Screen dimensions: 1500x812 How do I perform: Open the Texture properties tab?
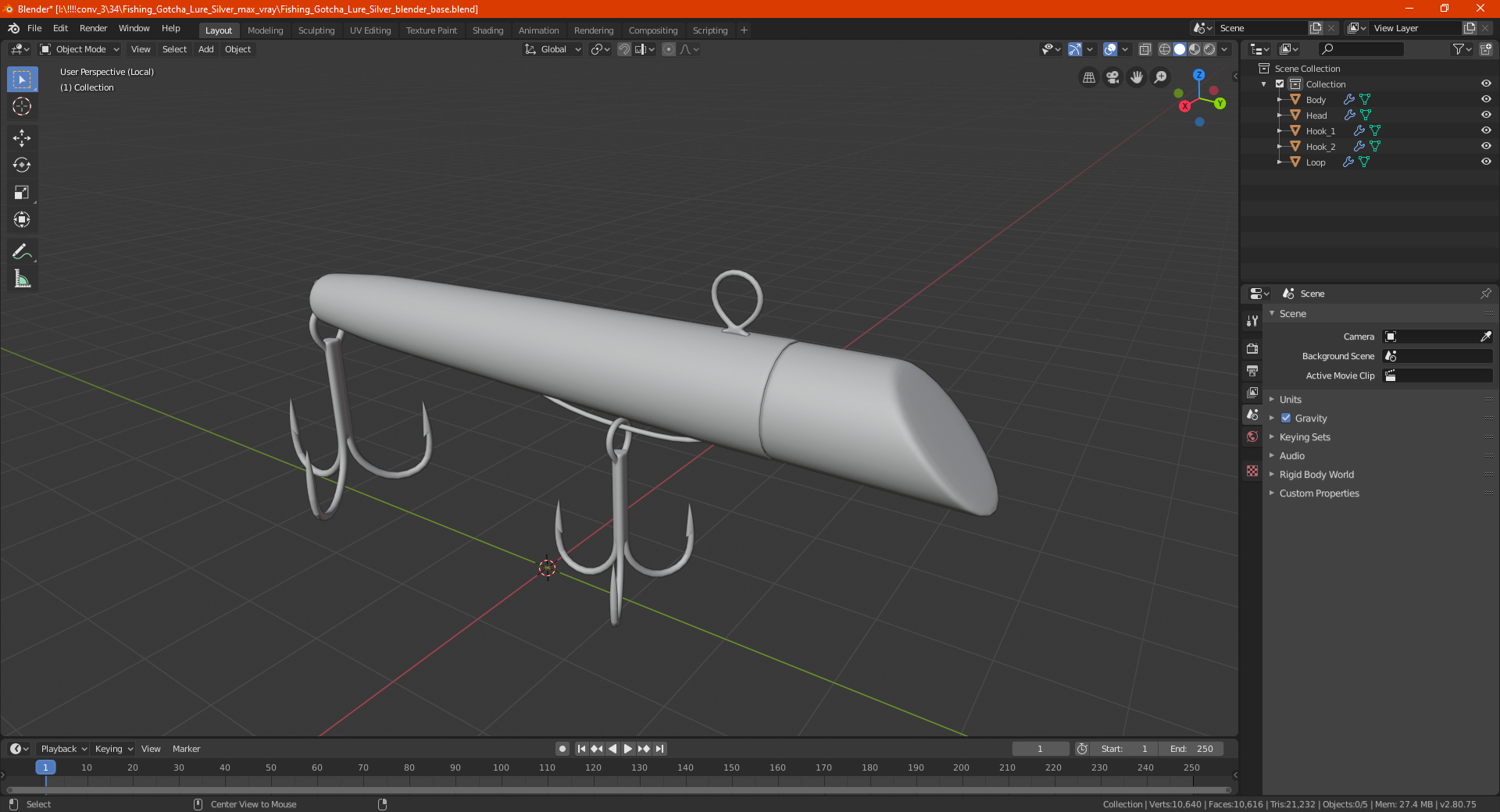click(x=1252, y=471)
